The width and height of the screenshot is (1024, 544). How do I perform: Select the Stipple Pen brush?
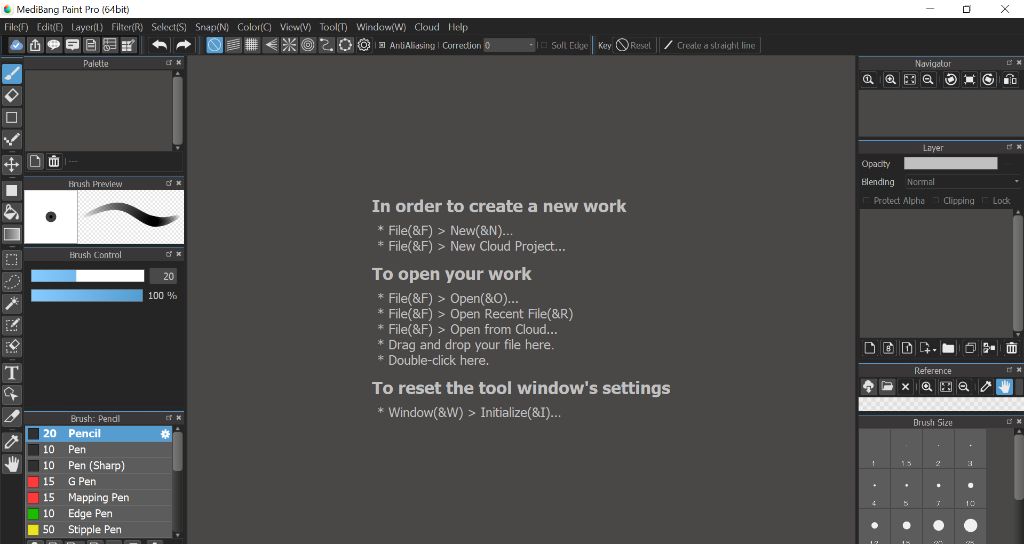pyautogui.click(x=99, y=530)
